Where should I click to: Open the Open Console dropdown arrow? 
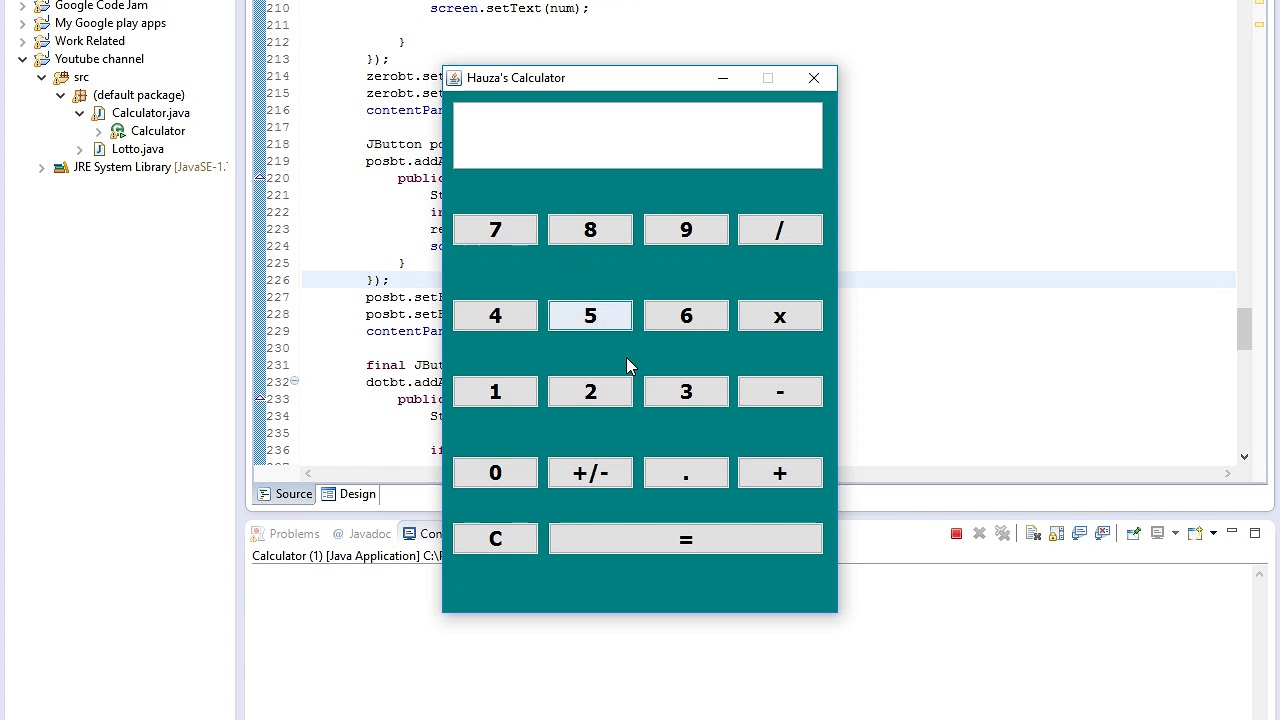coord(1213,534)
